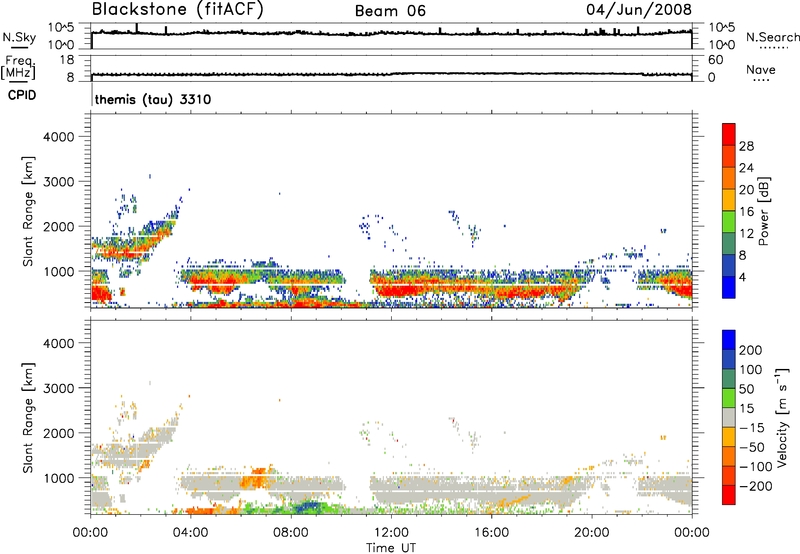Viewport: 800px width, 554px height.
Task: Click the 20 label on Power colorbar
Action: [x=746, y=190]
